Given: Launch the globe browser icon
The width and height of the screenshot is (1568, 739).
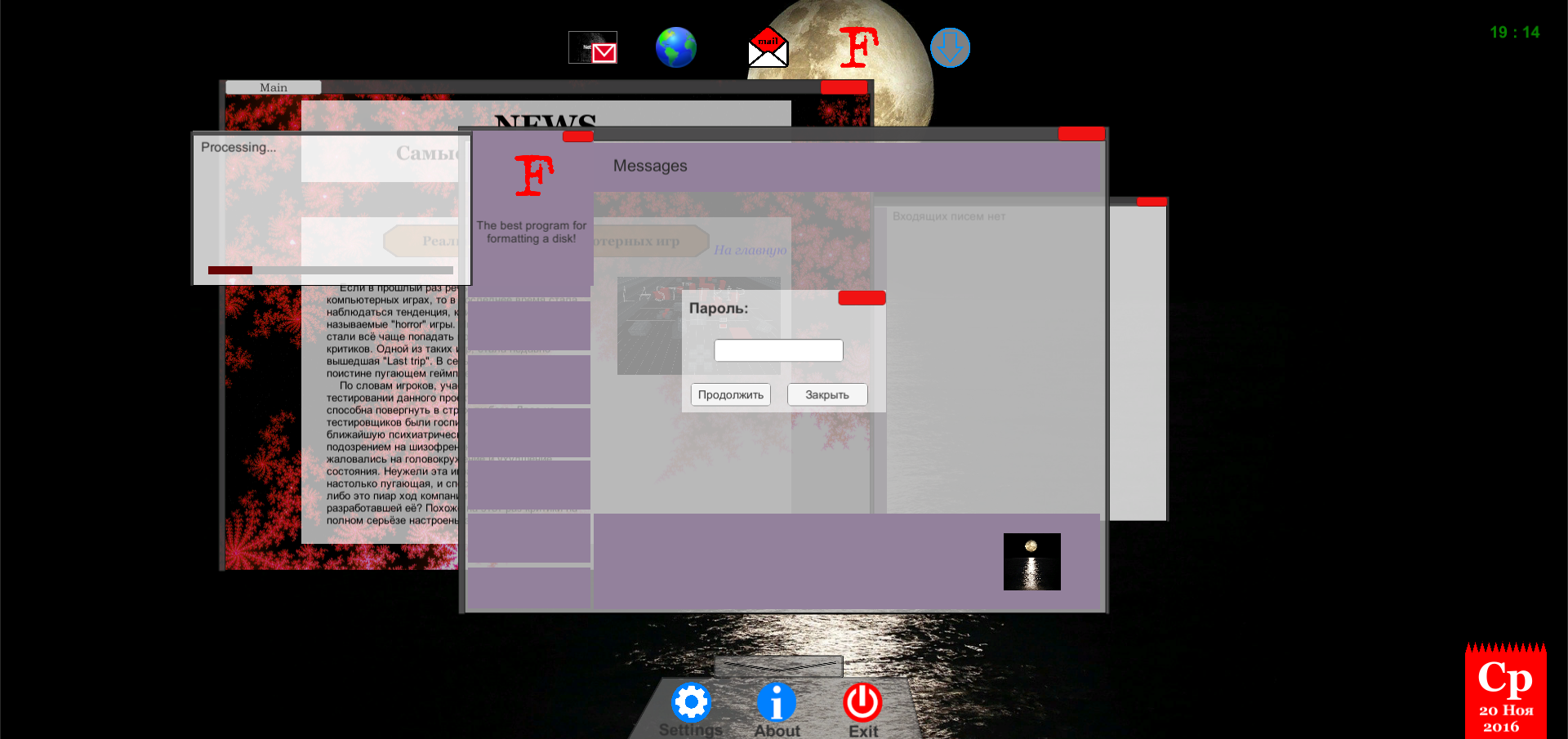Looking at the screenshot, I should (676, 47).
